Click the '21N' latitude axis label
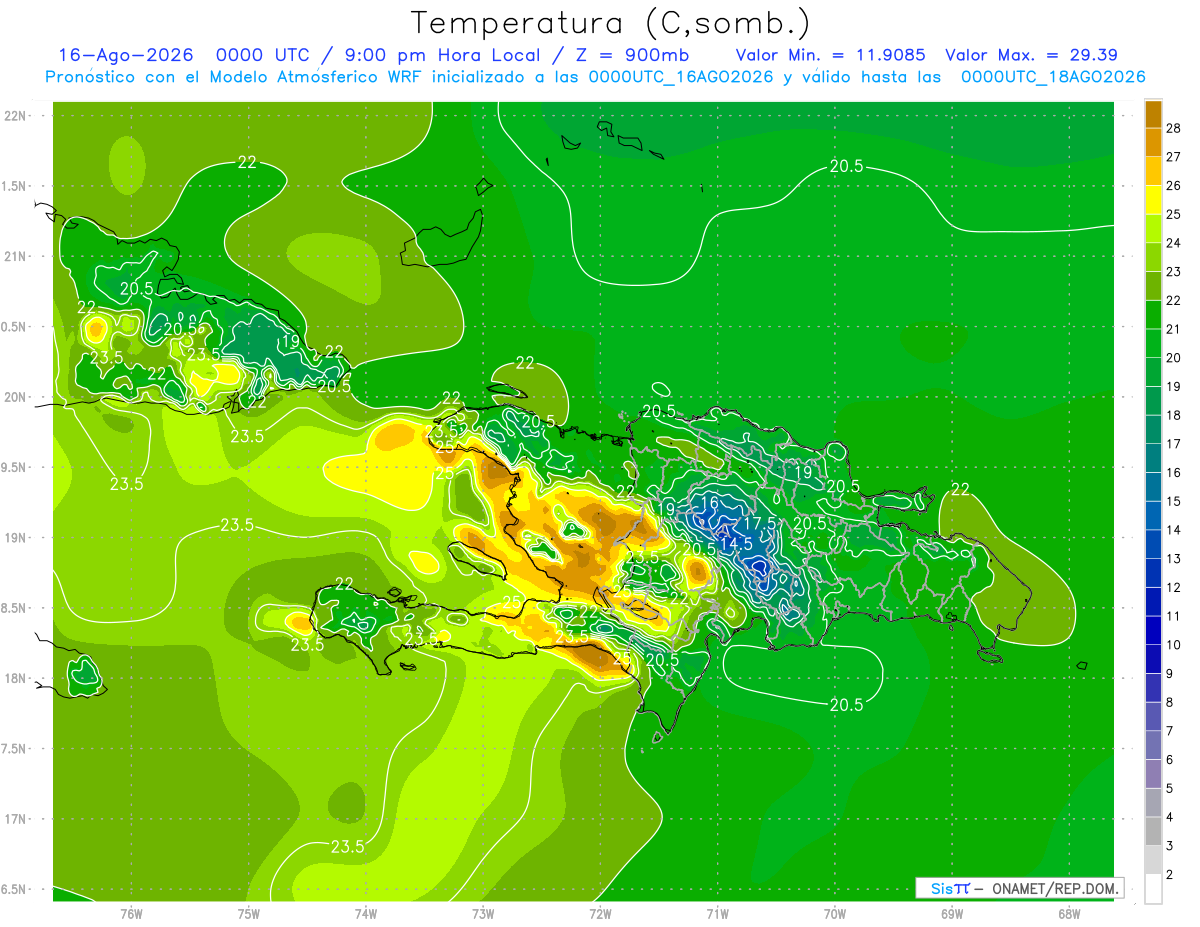Screen dimensions: 1200x927 (x=15, y=256)
